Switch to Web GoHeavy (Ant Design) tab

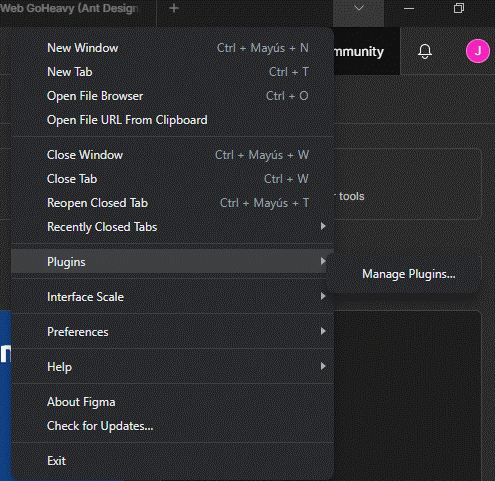tap(78, 8)
